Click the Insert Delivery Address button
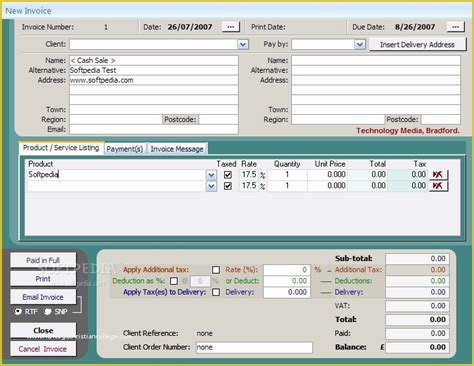Viewport: 474px width, 366px height. 417,45
